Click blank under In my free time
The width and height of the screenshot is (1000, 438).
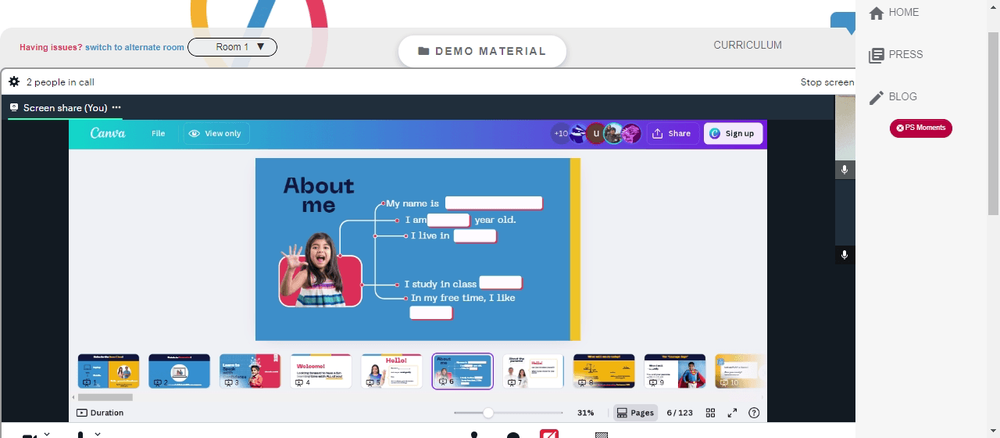coord(431,313)
